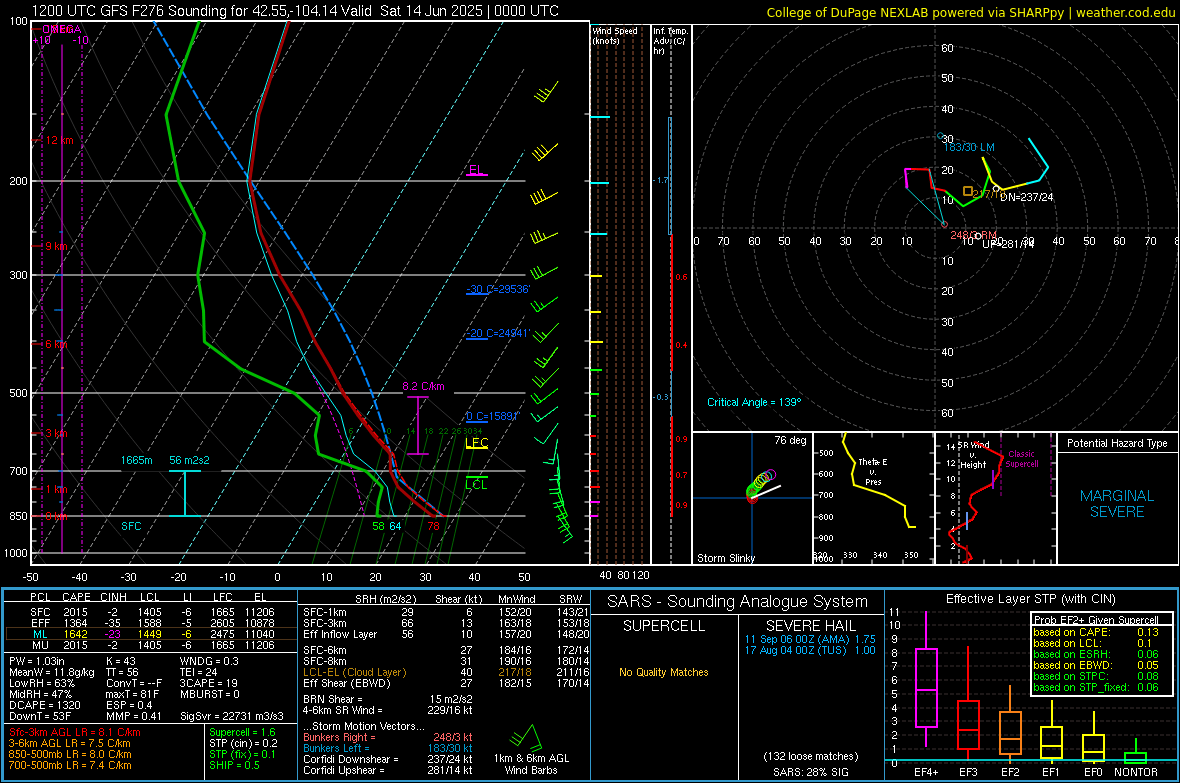Screen dimensions: 1180x783
Task: Click the 12 km height marker
Action: click(59, 141)
